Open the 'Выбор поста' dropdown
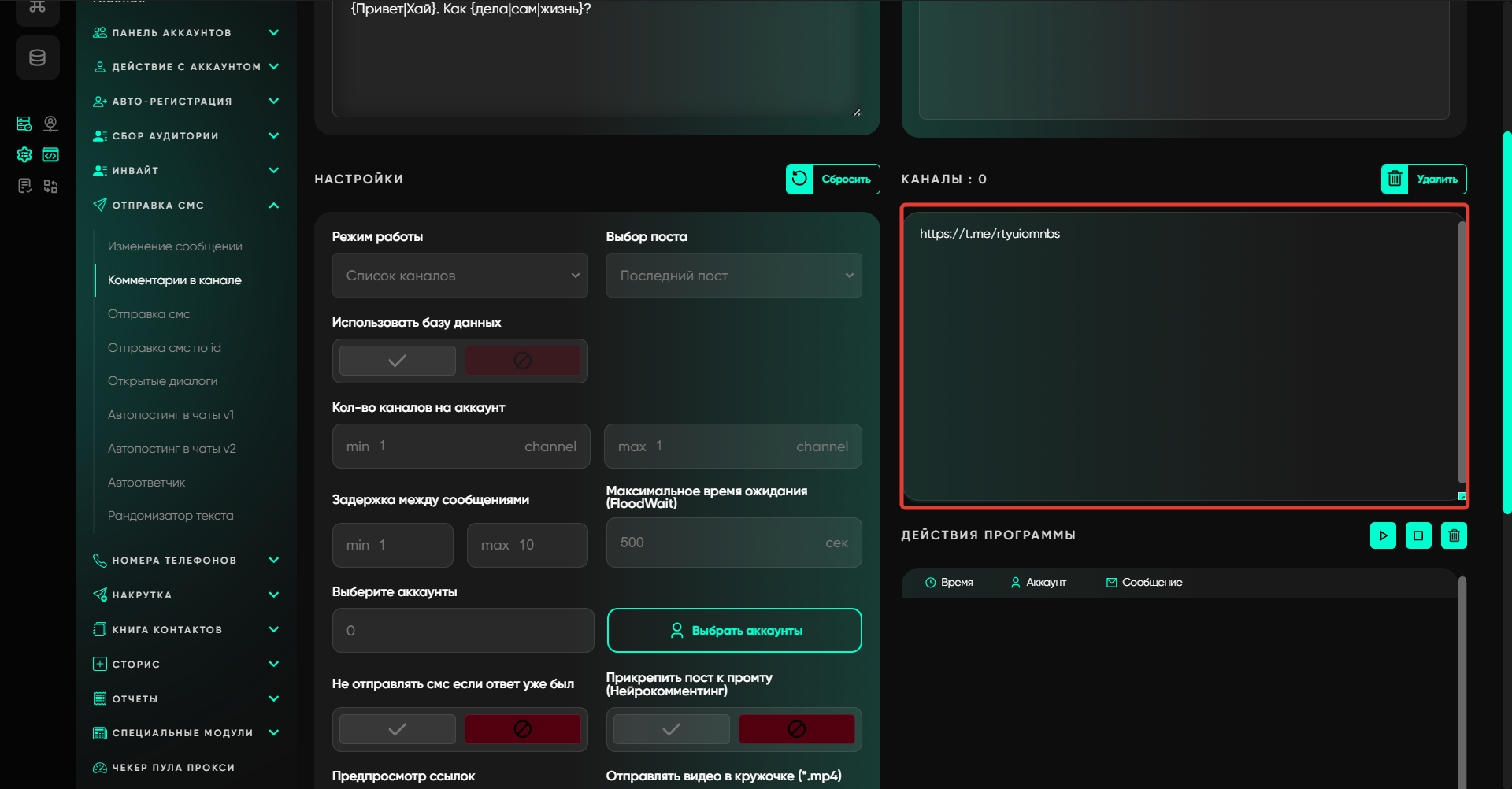This screenshot has width=1512, height=789. (x=733, y=276)
